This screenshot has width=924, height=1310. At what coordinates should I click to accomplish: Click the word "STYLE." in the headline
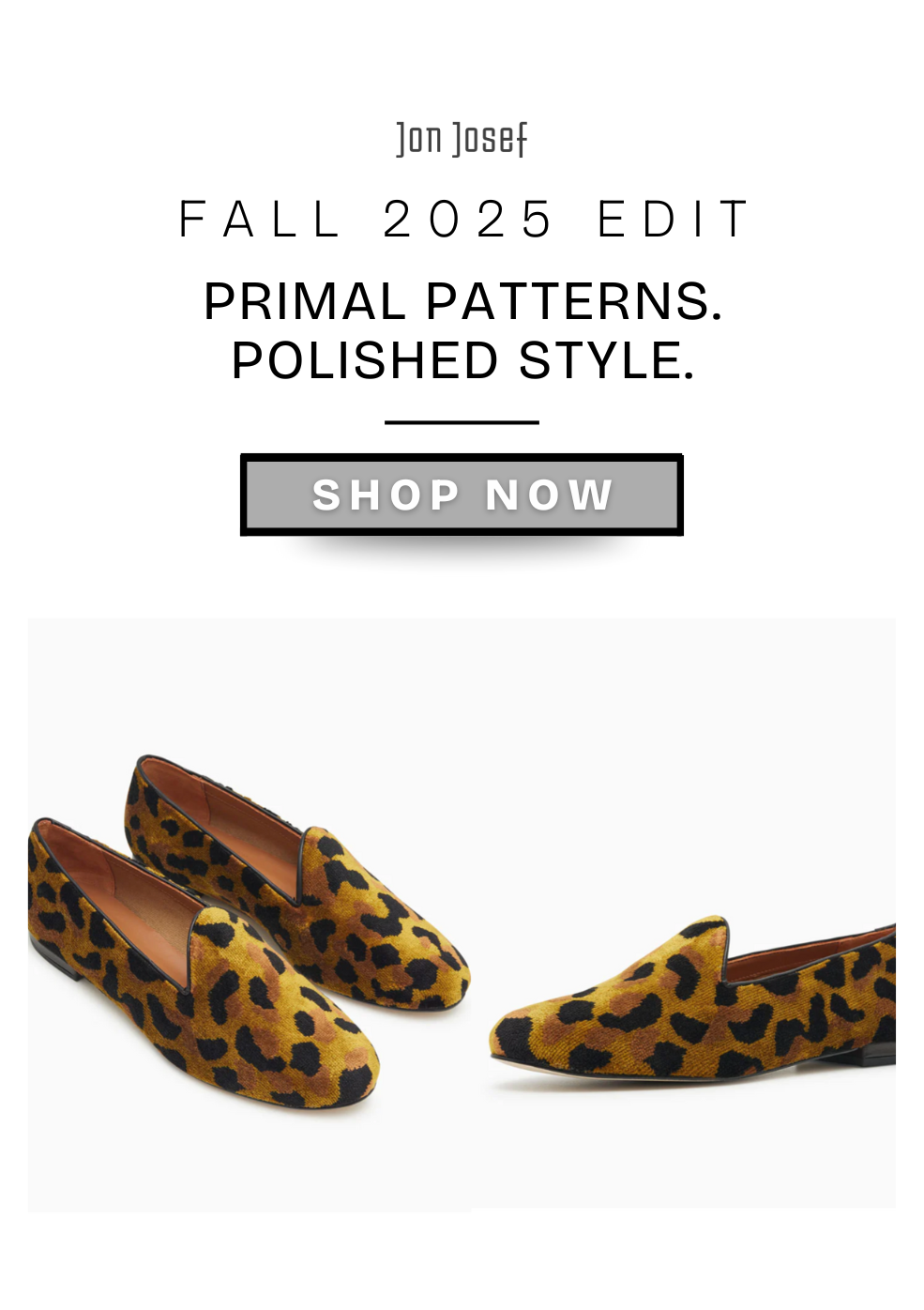click(x=606, y=360)
